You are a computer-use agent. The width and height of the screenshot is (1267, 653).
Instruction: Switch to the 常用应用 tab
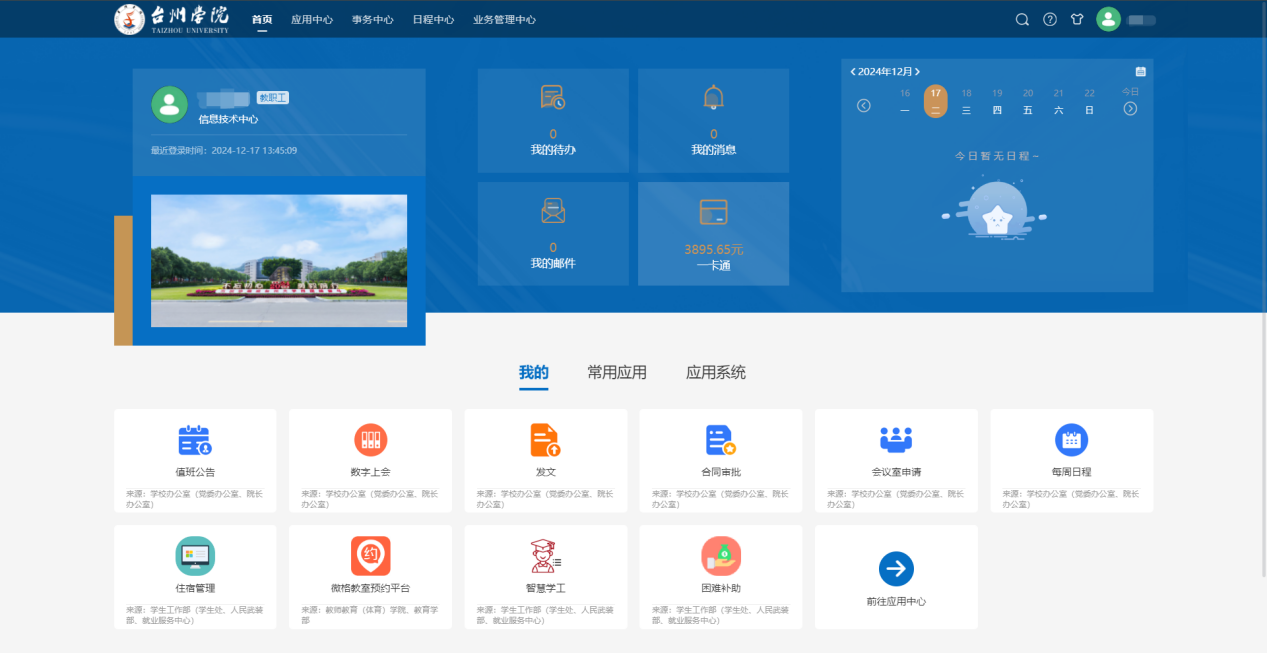point(617,373)
